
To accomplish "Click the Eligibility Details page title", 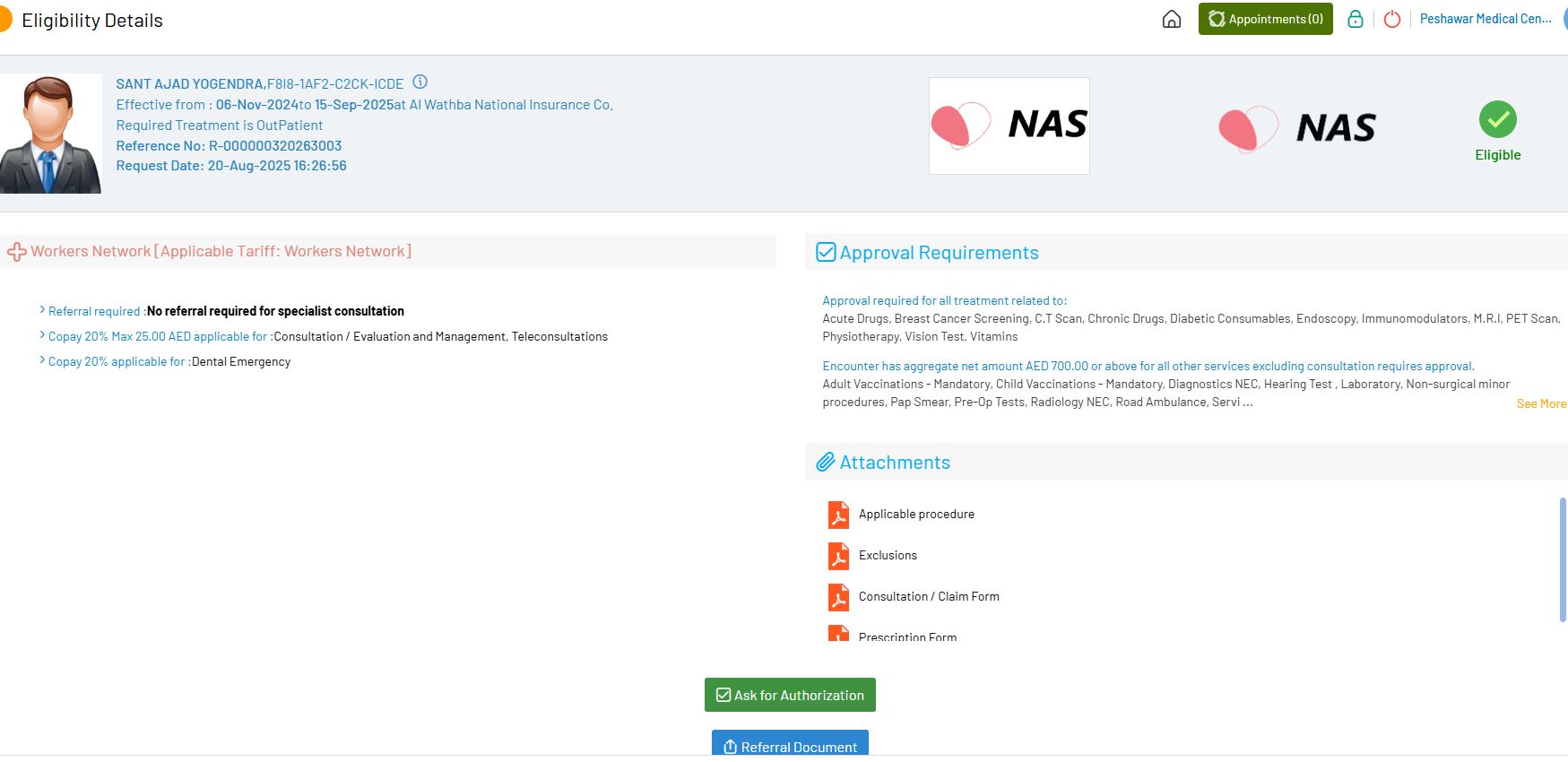I will (x=92, y=21).
